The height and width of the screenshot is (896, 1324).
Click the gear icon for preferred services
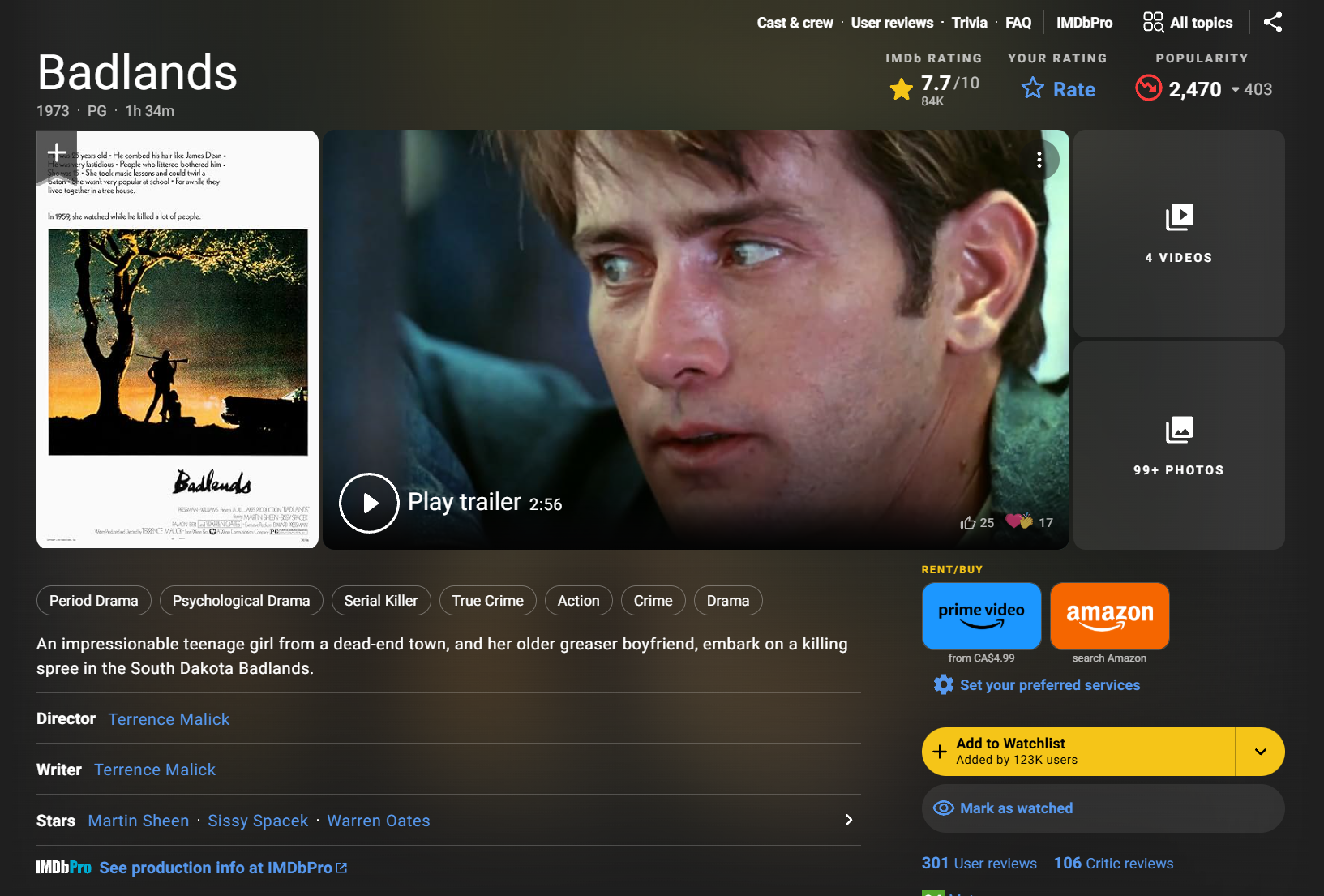tap(944, 684)
